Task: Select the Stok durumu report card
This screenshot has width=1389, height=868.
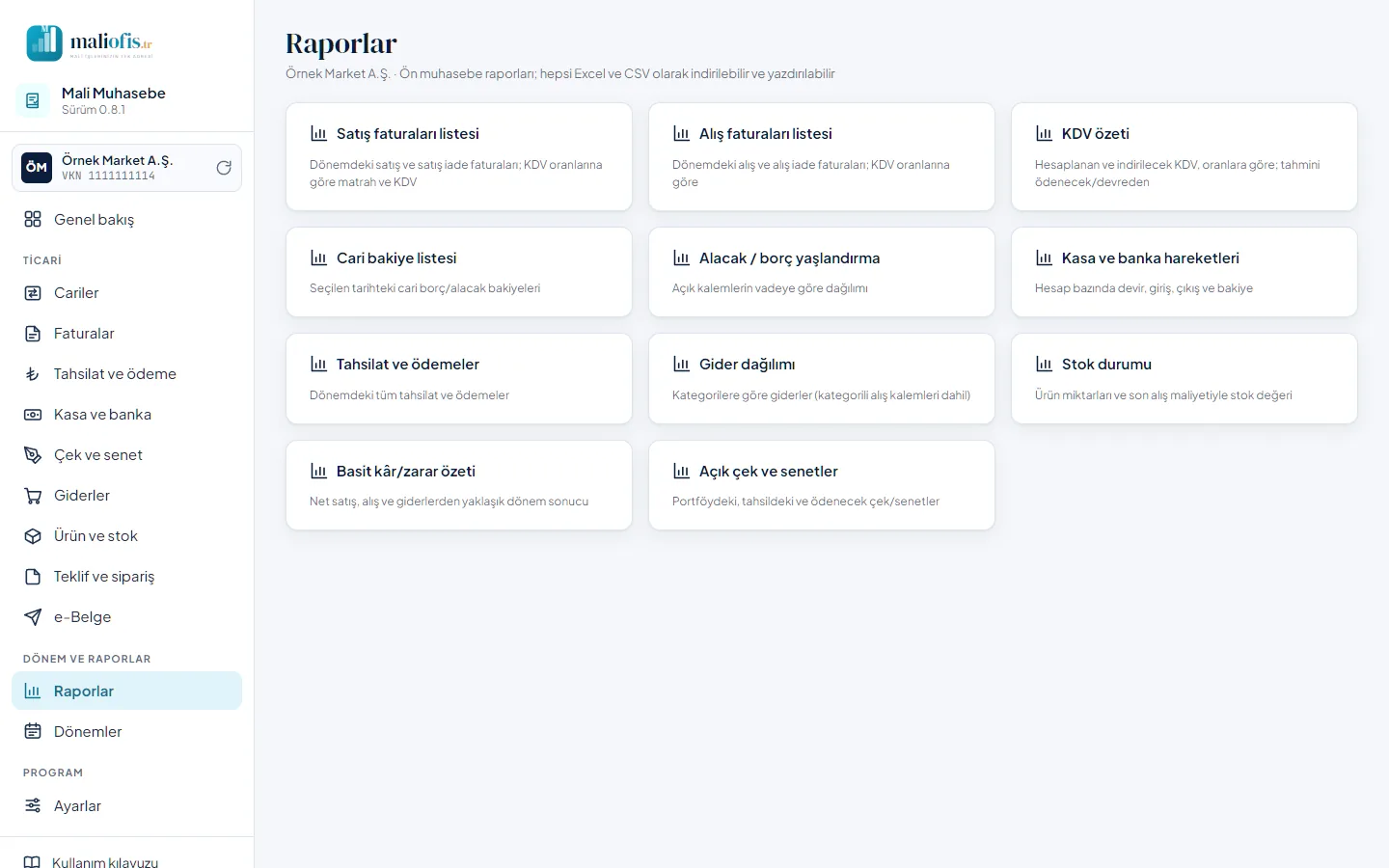Action: pyautogui.click(x=1185, y=378)
